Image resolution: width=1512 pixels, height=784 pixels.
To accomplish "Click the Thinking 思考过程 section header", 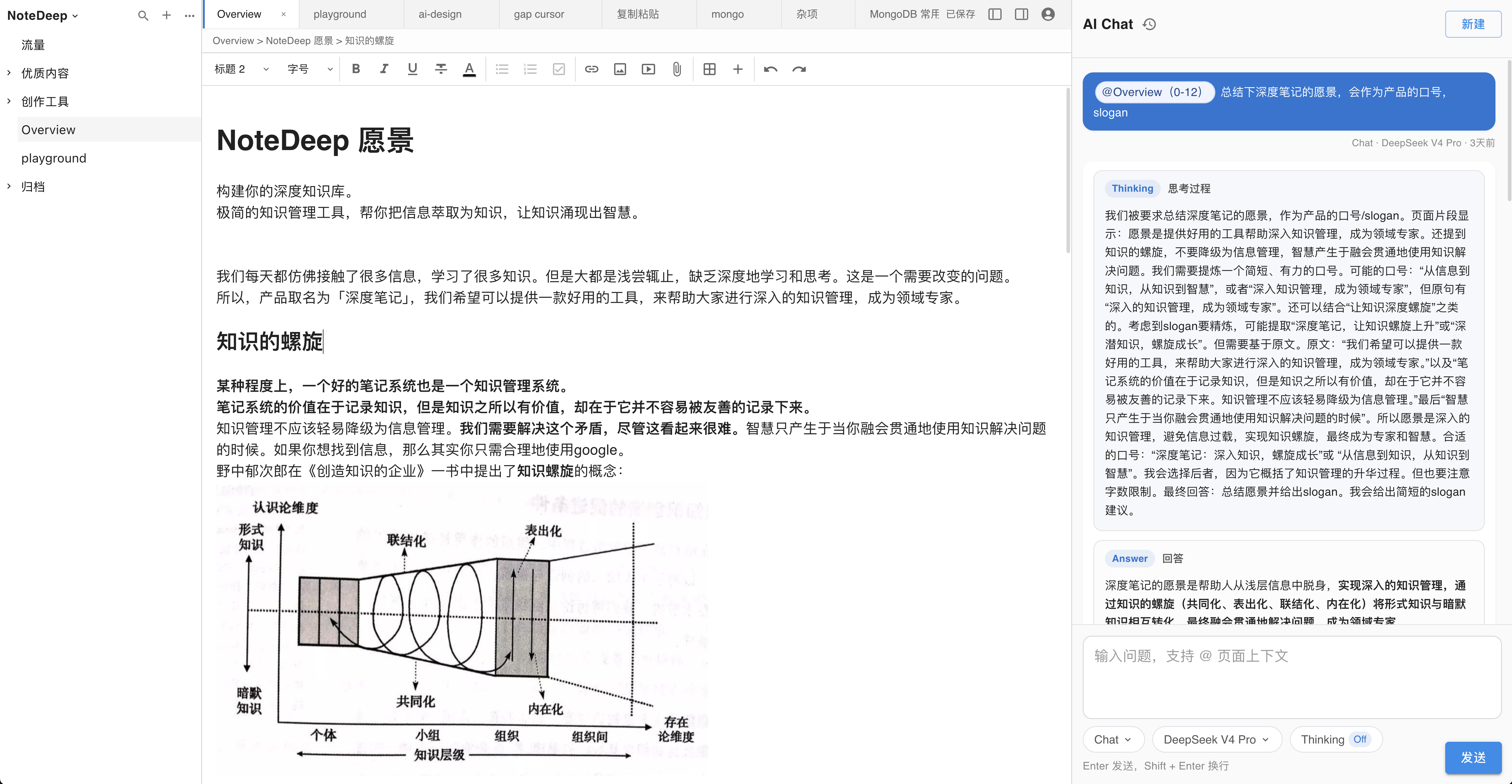I will point(1158,188).
